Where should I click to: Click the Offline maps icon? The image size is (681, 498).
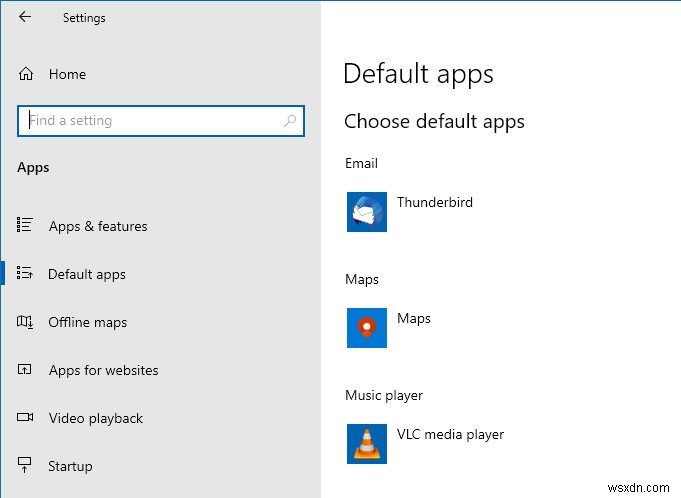click(24, 322)
